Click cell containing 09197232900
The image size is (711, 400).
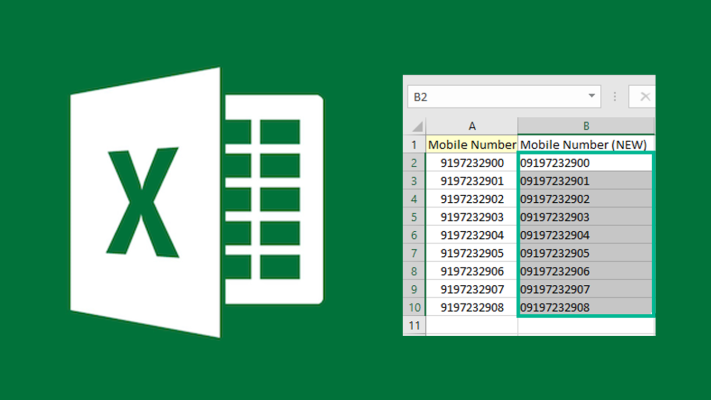585,163
